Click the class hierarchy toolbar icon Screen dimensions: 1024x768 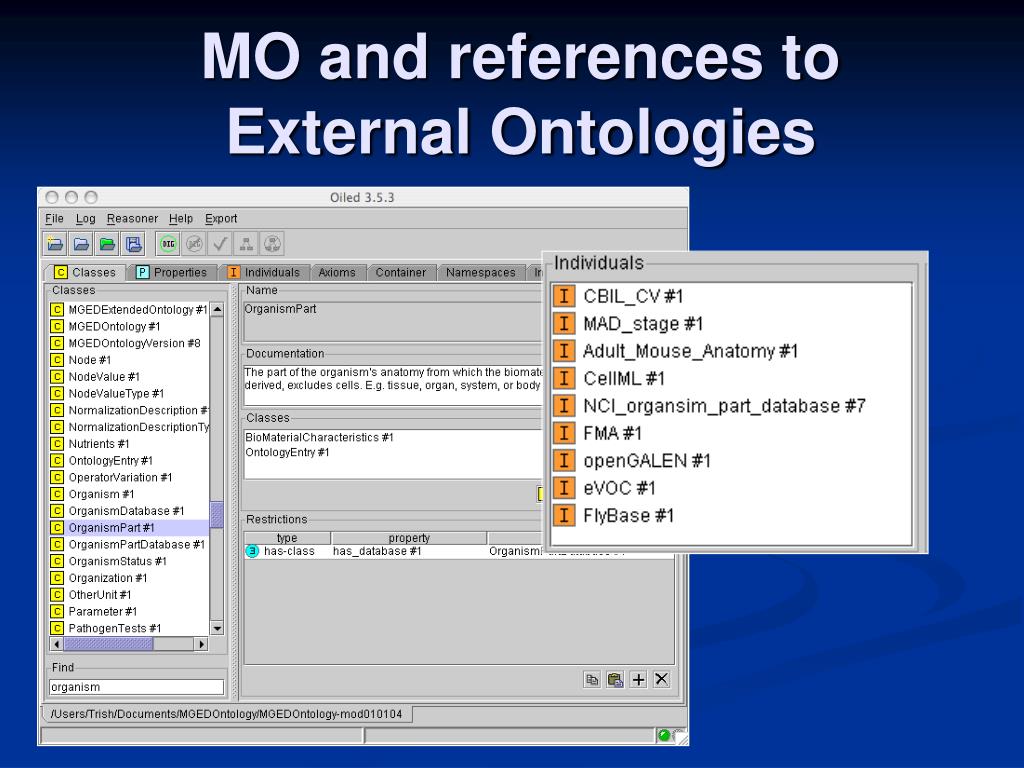click(x=246, y=244)
